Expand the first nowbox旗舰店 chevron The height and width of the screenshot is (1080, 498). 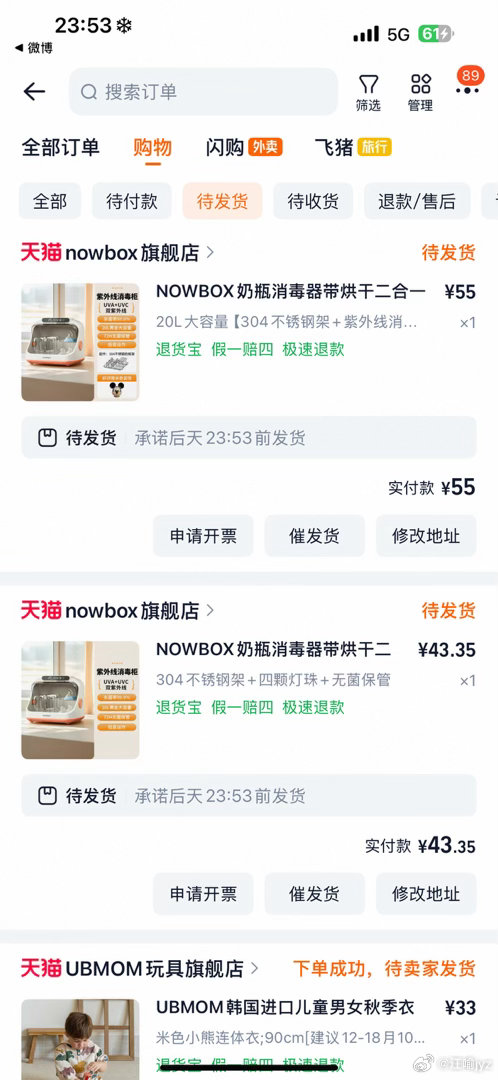point(210,252)
